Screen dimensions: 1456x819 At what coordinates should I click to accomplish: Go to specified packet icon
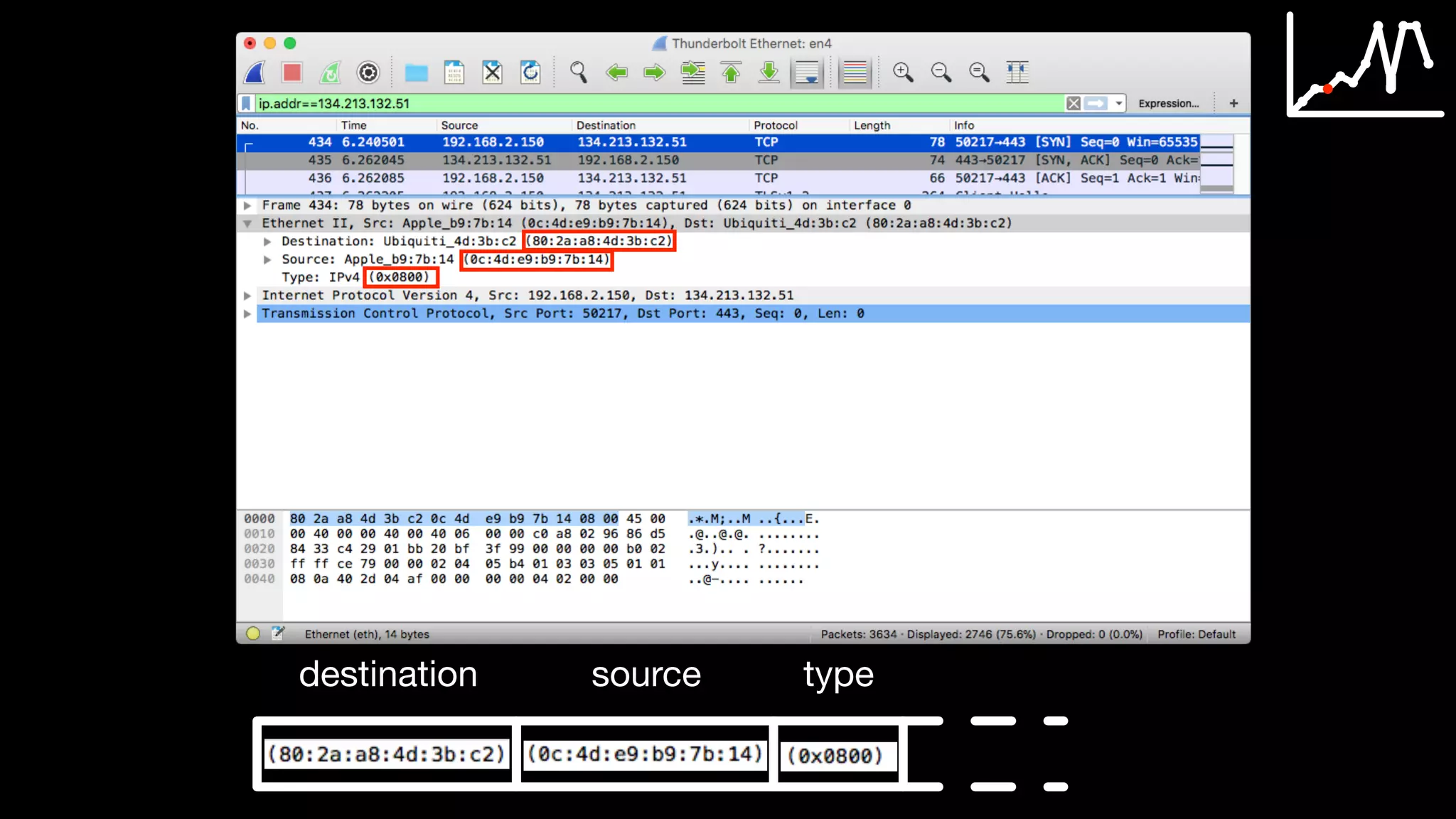(x=692, y=73)
